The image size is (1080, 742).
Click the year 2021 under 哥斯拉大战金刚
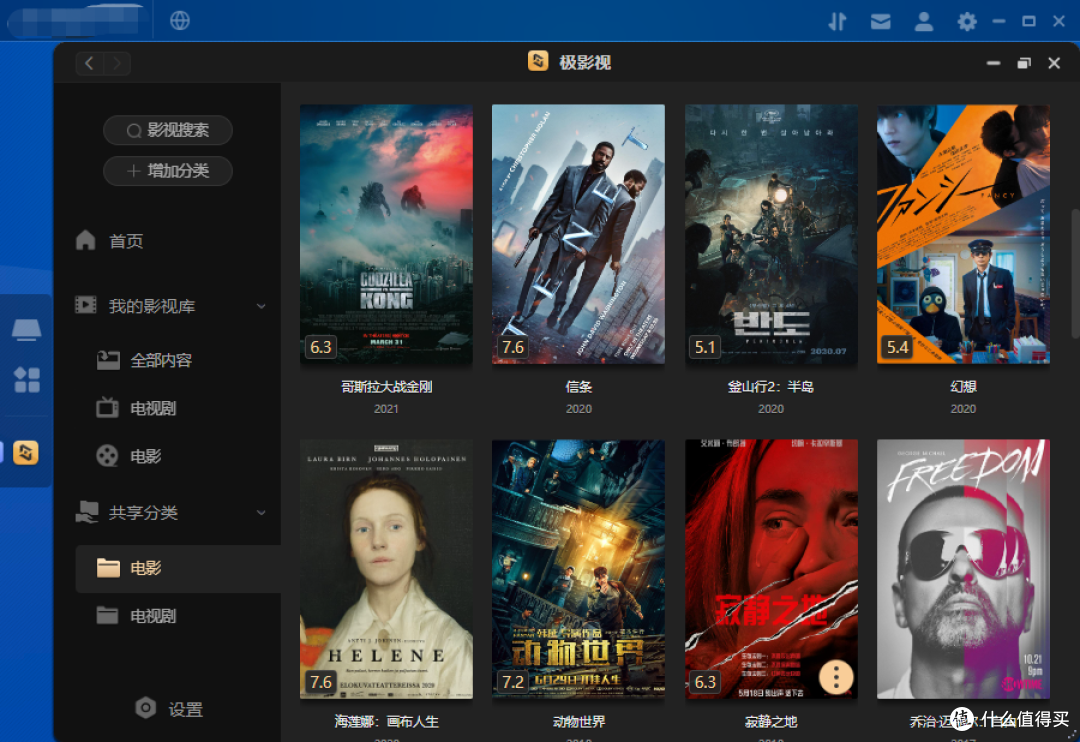pos(386,409)
